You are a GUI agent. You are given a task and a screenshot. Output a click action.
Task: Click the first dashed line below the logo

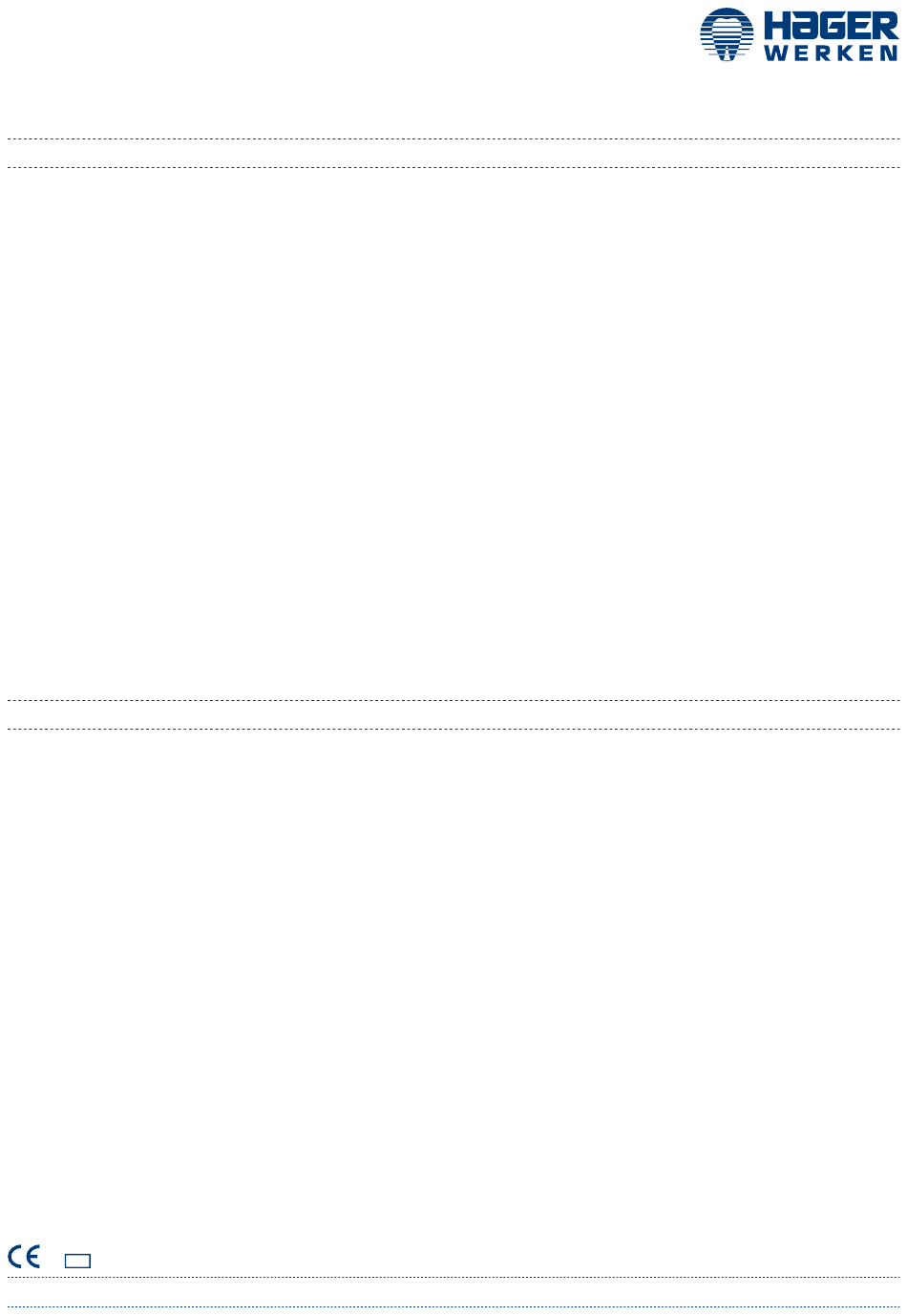coord(453,138)
